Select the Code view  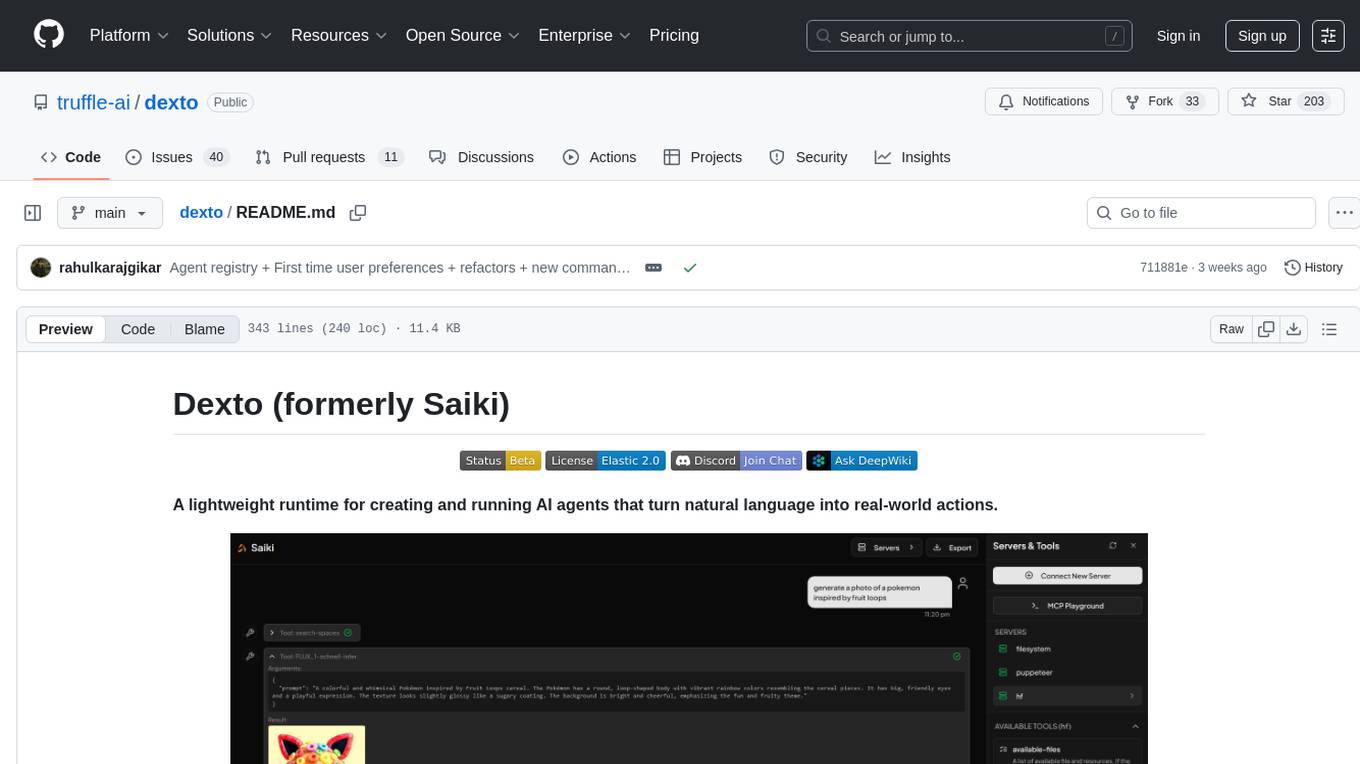[138, 329]
